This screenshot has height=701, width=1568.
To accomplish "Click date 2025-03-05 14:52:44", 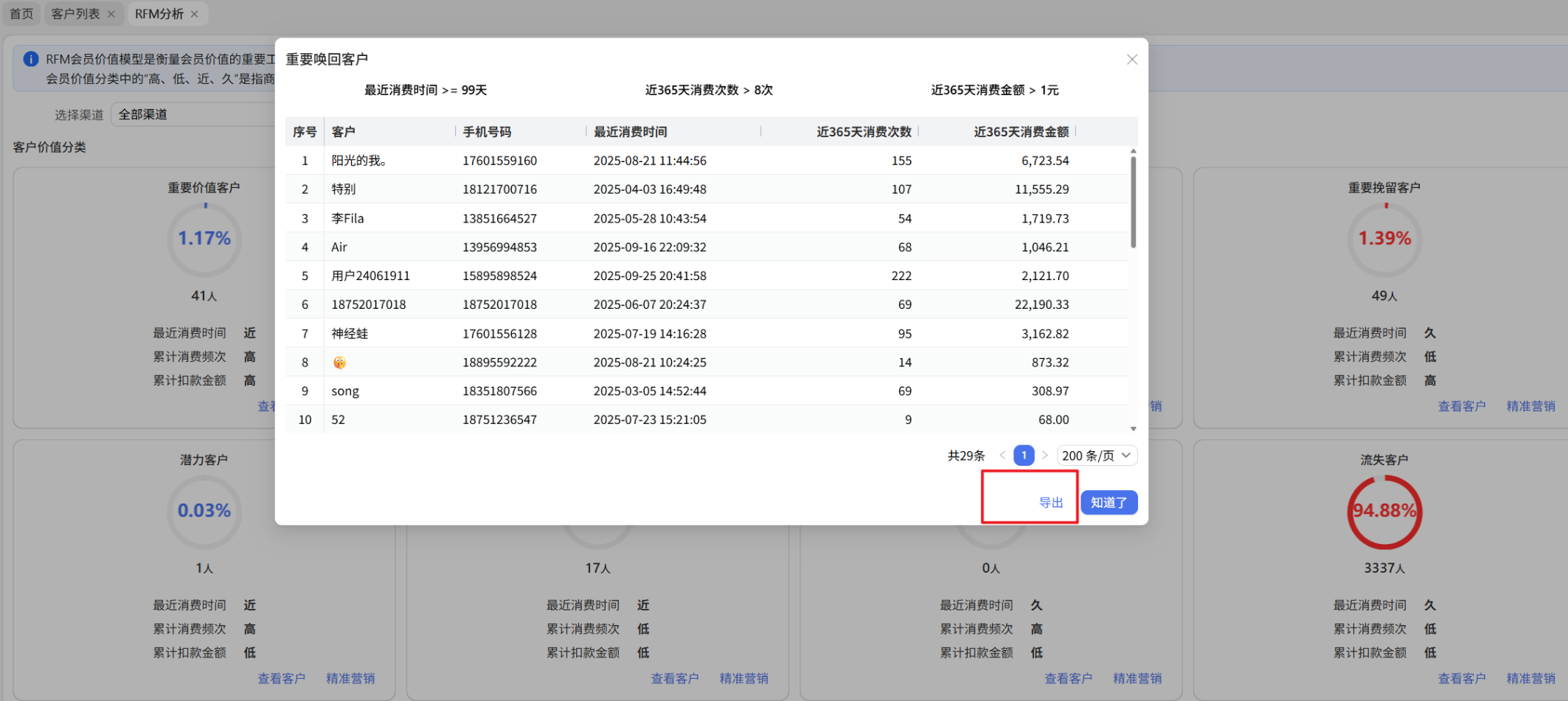I will 650,391.
